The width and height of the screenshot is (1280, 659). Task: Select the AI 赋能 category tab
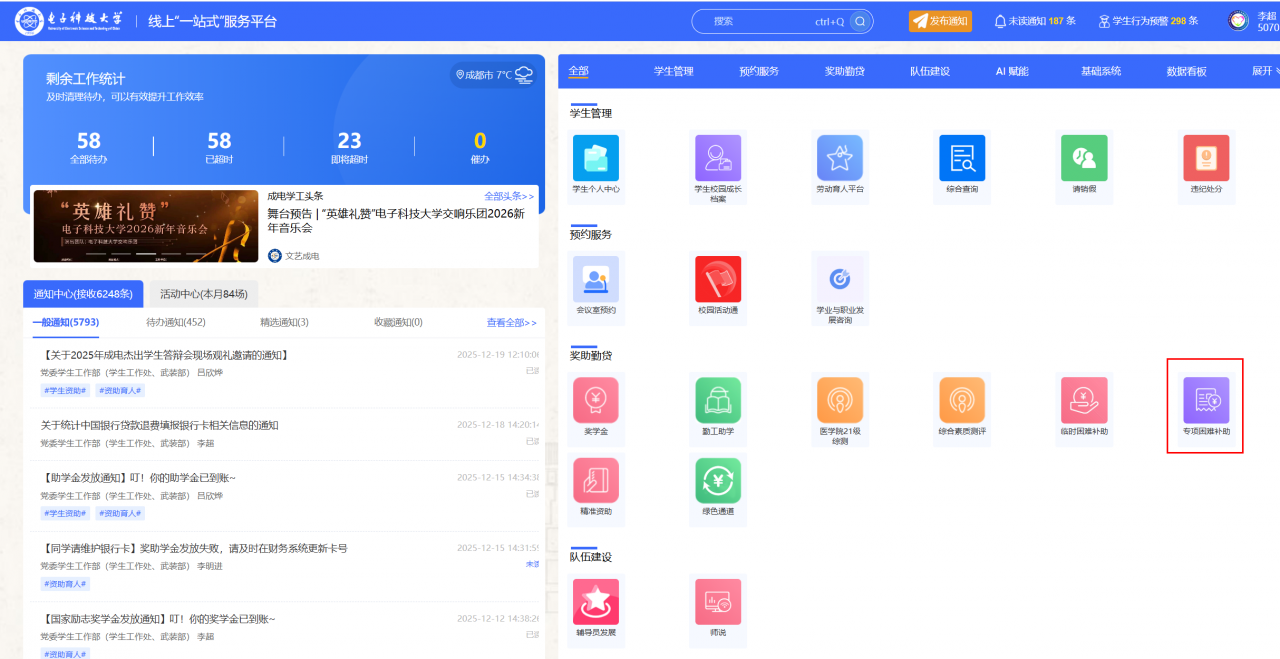coord(1011,71)
